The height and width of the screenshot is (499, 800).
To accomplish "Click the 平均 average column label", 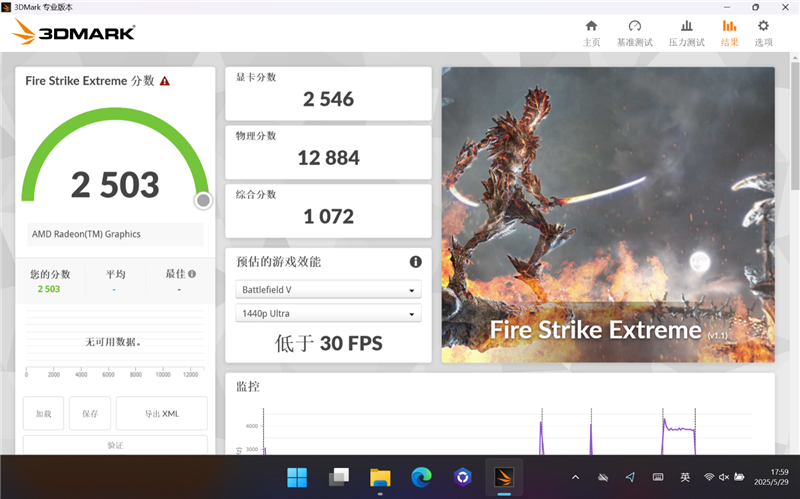I will coord(115,274).
